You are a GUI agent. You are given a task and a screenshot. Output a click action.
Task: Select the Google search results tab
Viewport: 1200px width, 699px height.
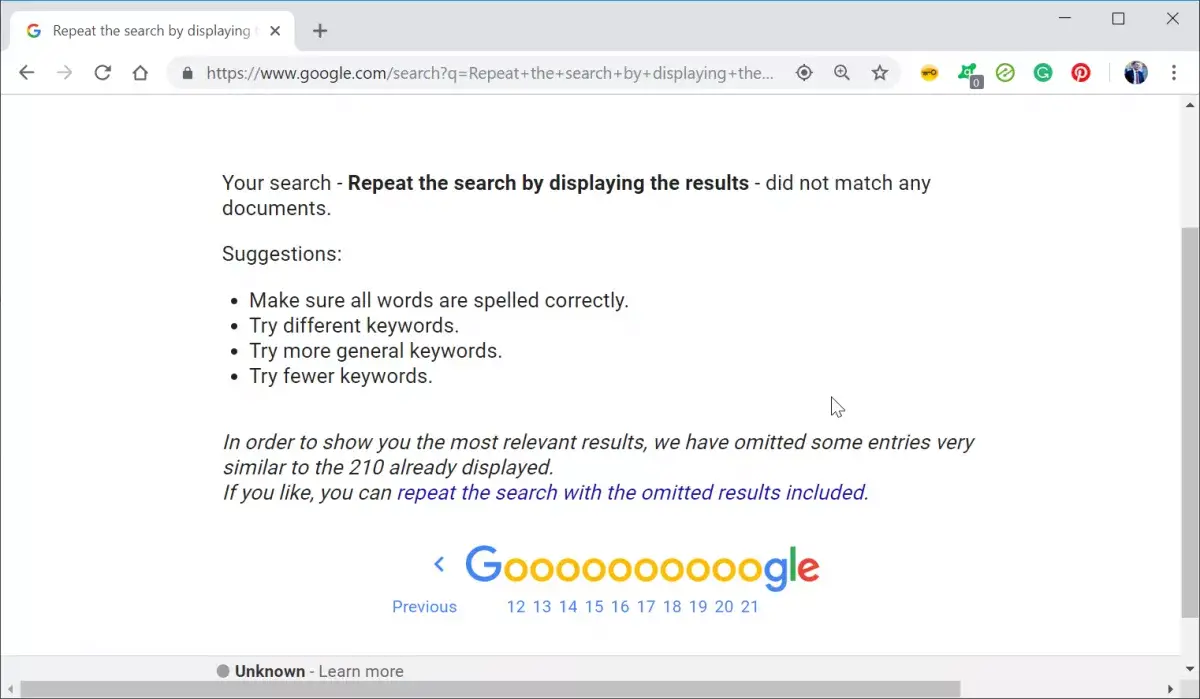150,31
